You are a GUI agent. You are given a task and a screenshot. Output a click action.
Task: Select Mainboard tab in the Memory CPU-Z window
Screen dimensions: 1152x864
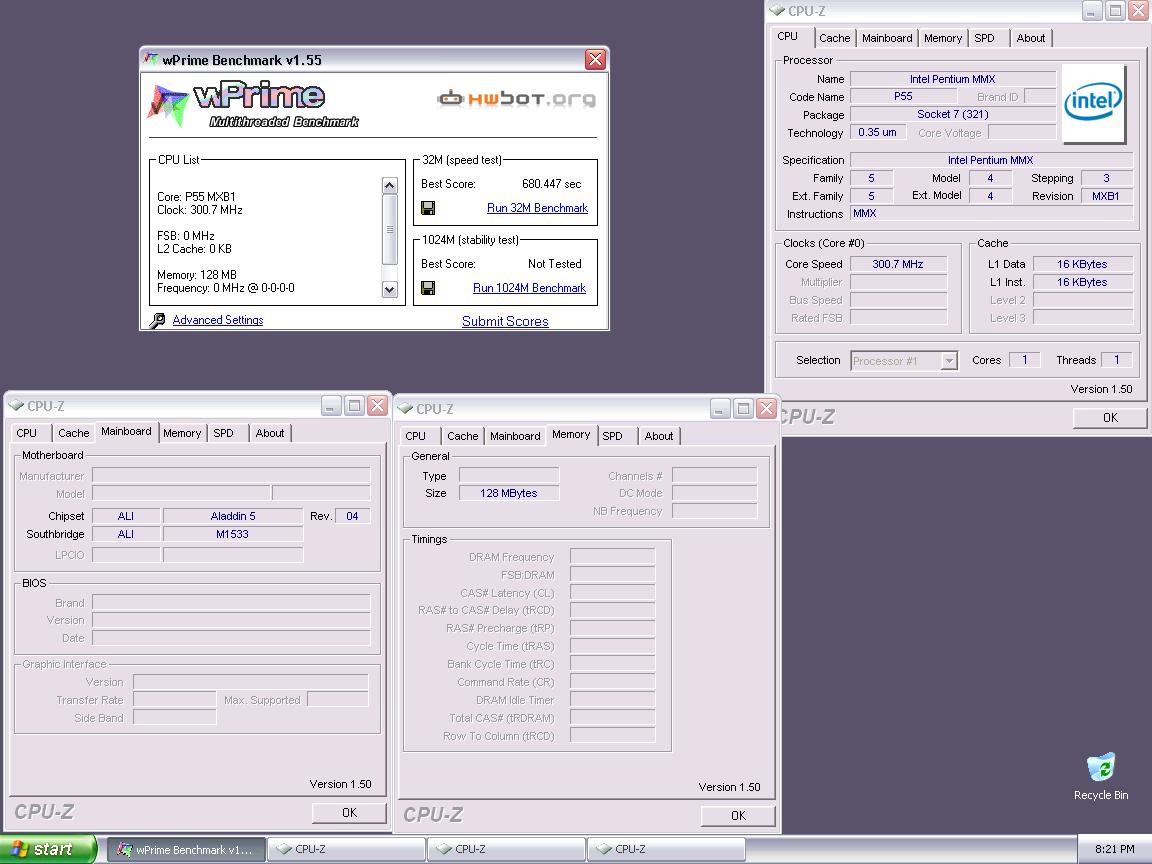(515, 436)
